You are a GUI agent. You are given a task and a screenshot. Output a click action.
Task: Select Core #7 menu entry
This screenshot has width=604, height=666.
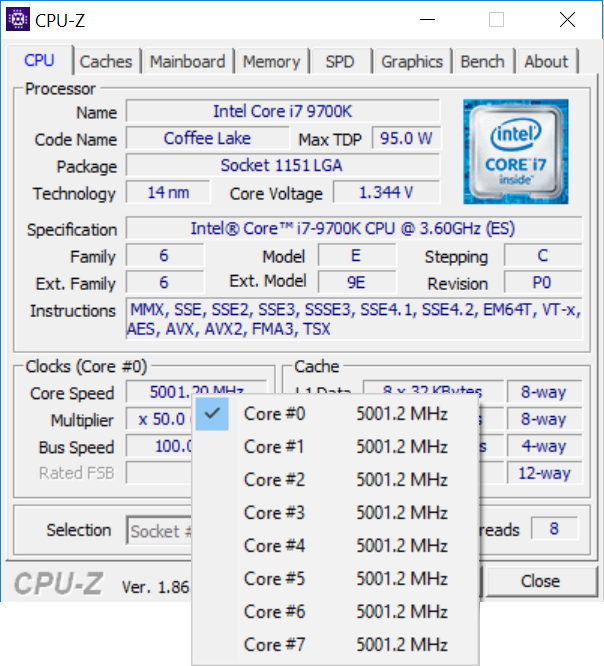pos(336,644)
